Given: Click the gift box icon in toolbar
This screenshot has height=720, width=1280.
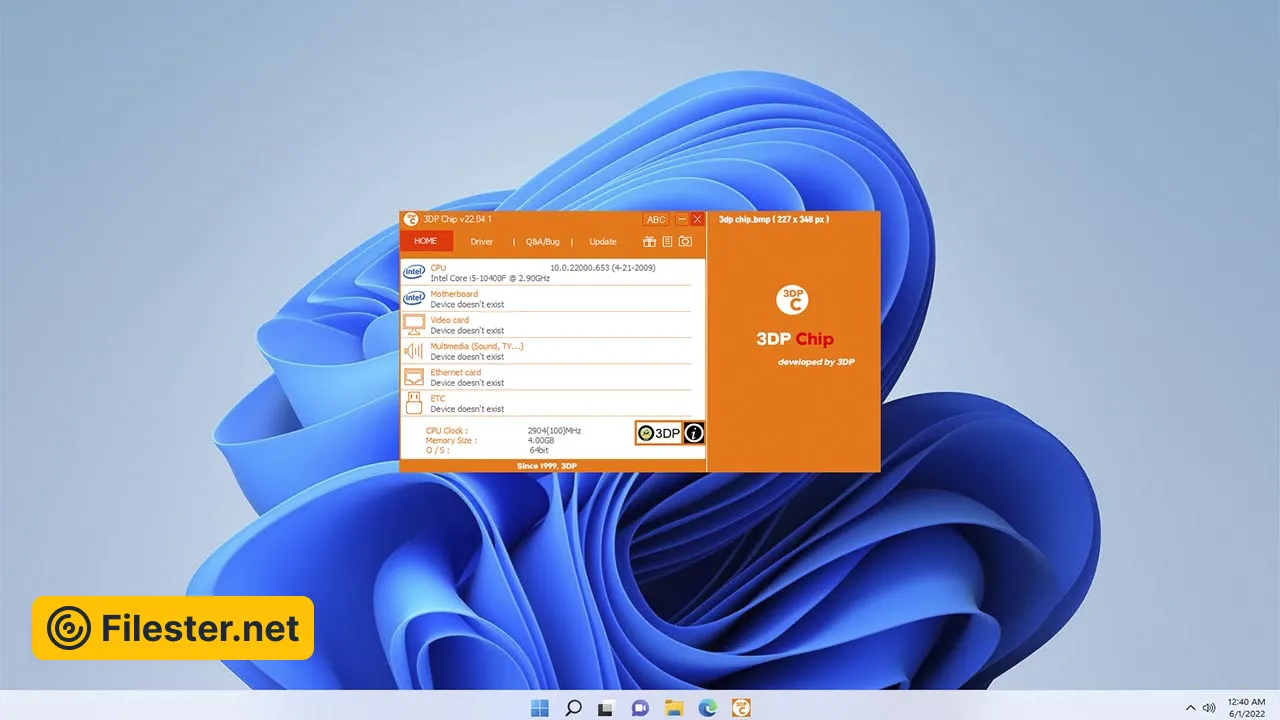Looking at the screenshot, I should pos(649,242).
